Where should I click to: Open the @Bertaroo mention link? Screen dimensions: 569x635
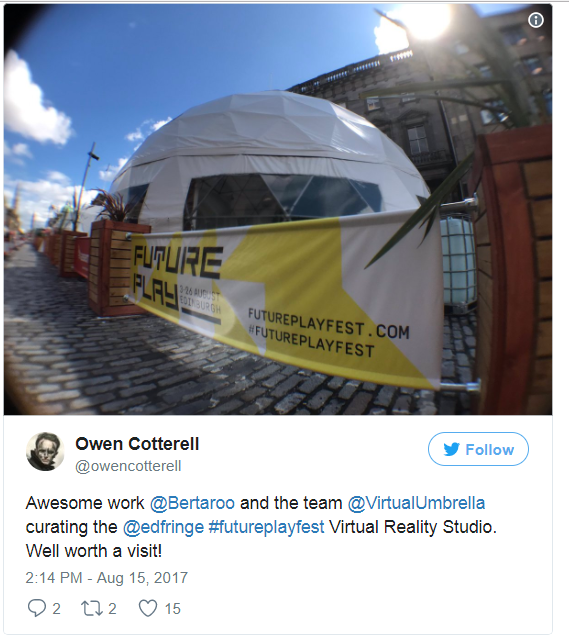point(192,503)
